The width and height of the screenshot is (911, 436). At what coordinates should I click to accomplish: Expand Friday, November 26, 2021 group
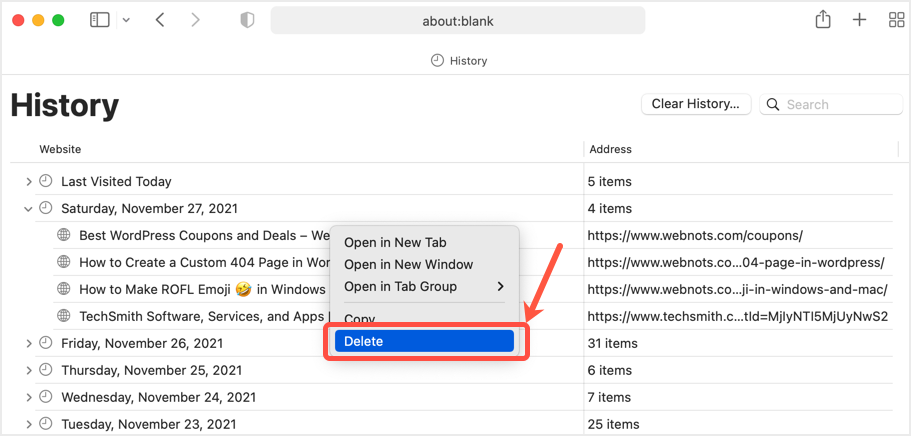click(29, 344)
